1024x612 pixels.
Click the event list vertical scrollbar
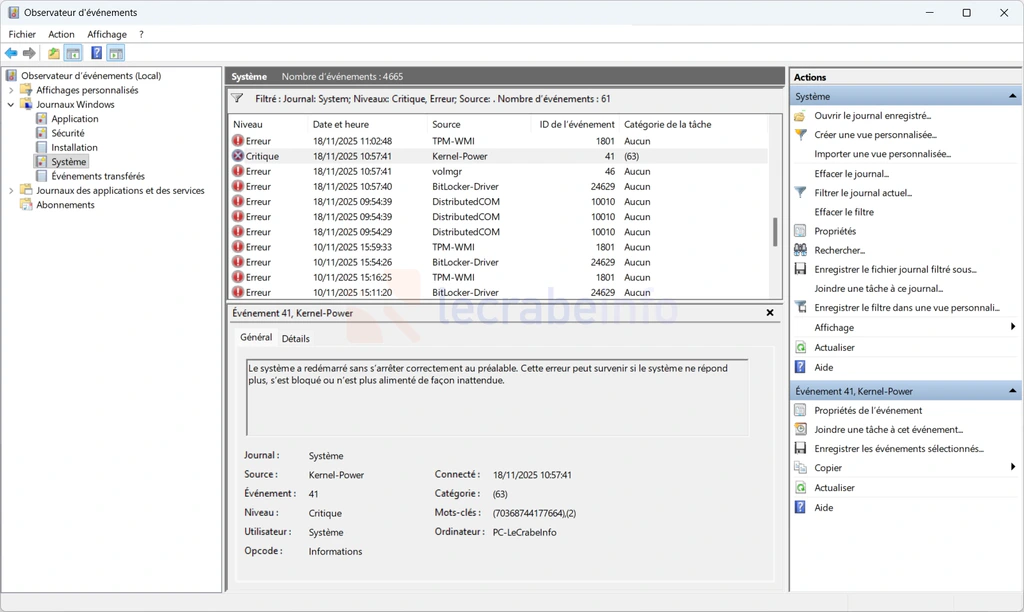pos(775,232)
